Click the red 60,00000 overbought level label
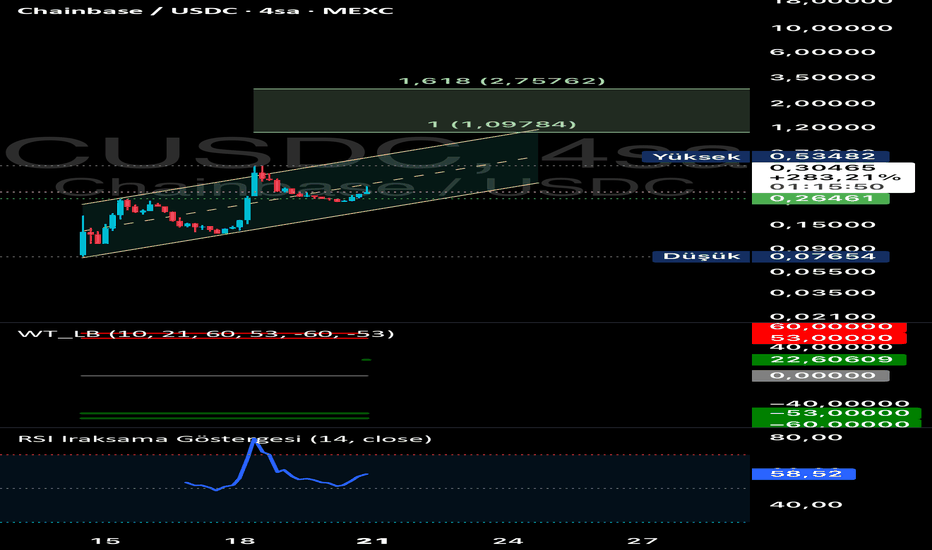Image resolution: width=932 pixels, height=550 pixels. [x=829, y=327]
